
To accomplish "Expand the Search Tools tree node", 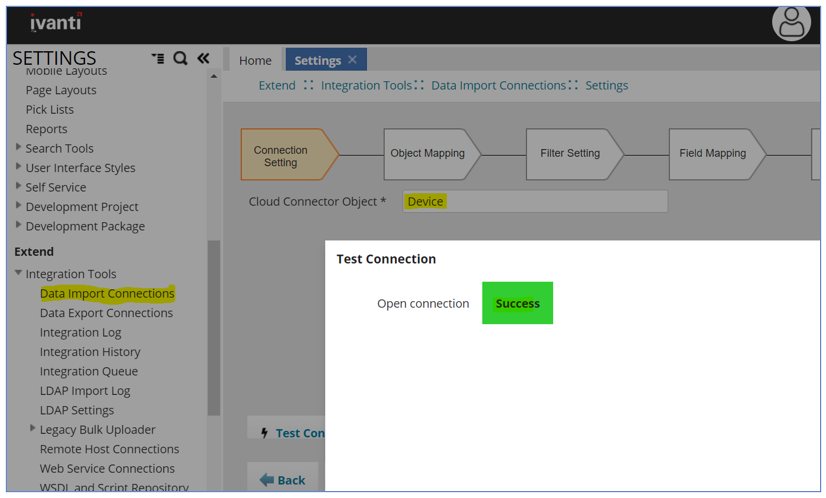I will 18,148.
